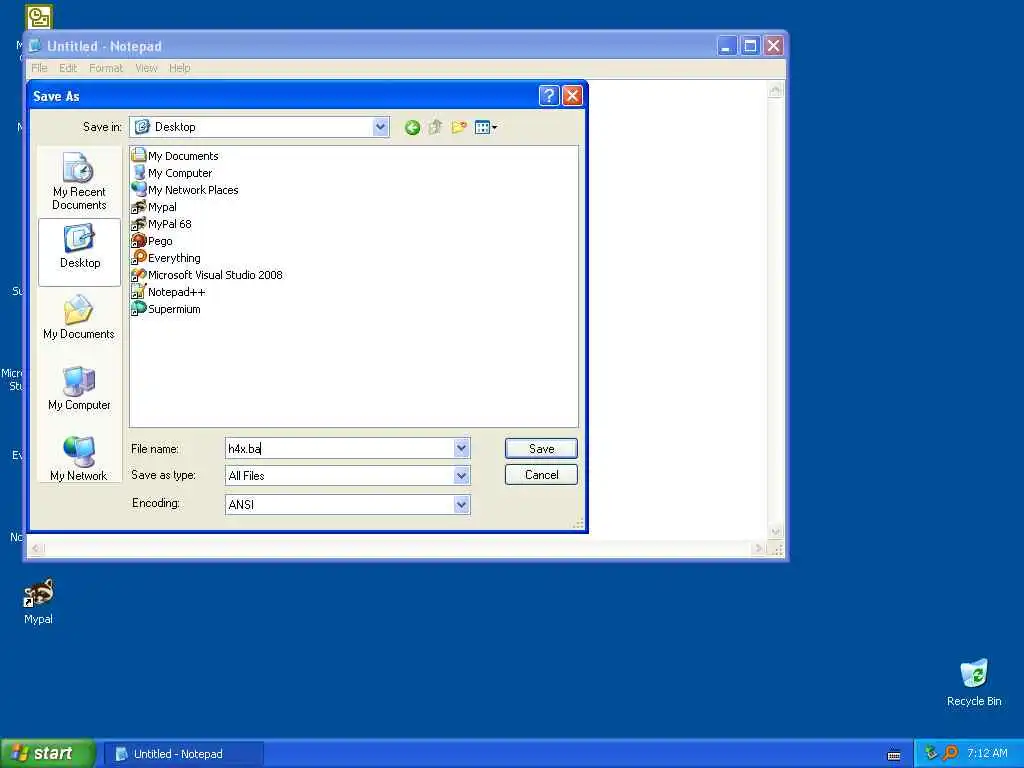Select the Mypal desktop icon
1024x768 pixels.
point(39,602)
